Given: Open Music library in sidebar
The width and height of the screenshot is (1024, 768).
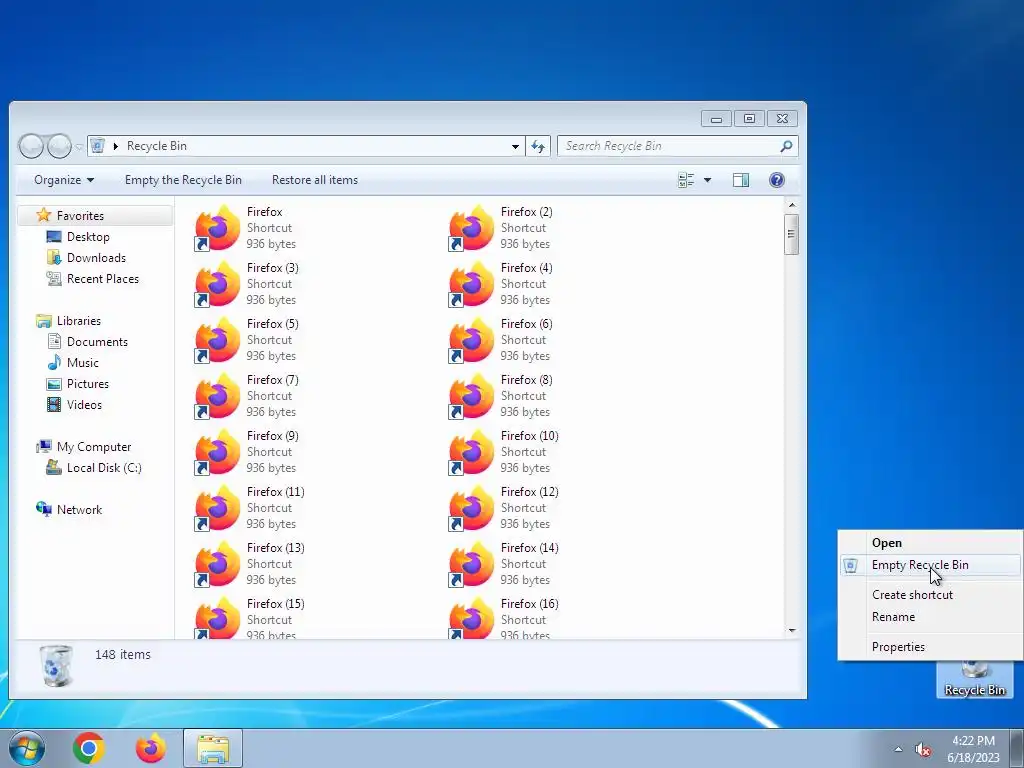Looking at the screenshot, I should [x=83, y=363].
